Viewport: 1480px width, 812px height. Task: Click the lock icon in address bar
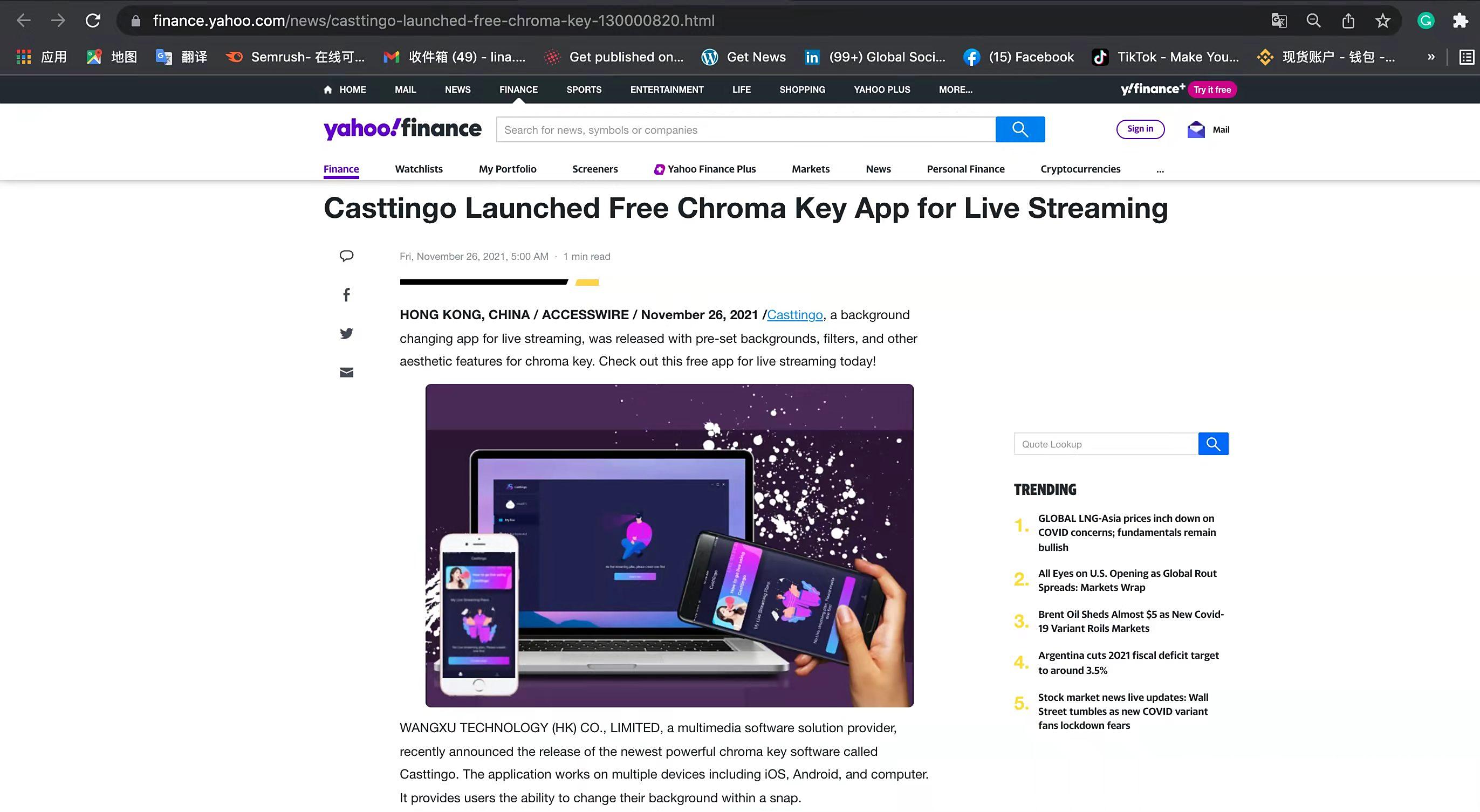coord(135,21)
